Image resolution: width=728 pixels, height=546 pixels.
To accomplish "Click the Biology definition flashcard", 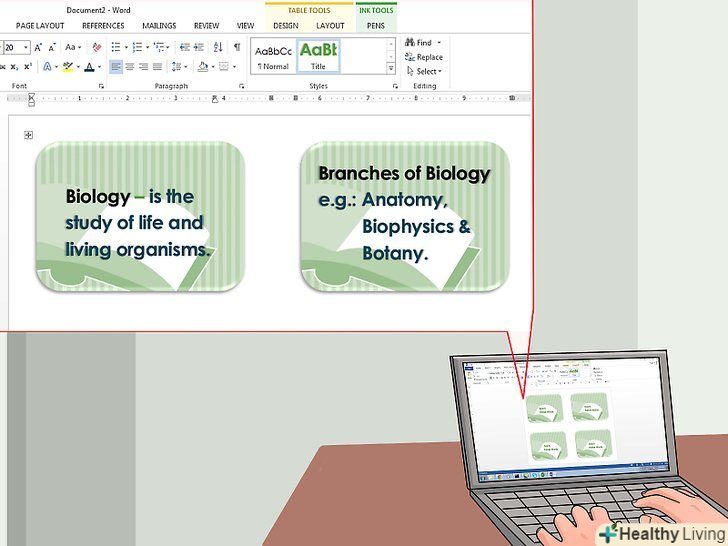I will click(140, 217).
